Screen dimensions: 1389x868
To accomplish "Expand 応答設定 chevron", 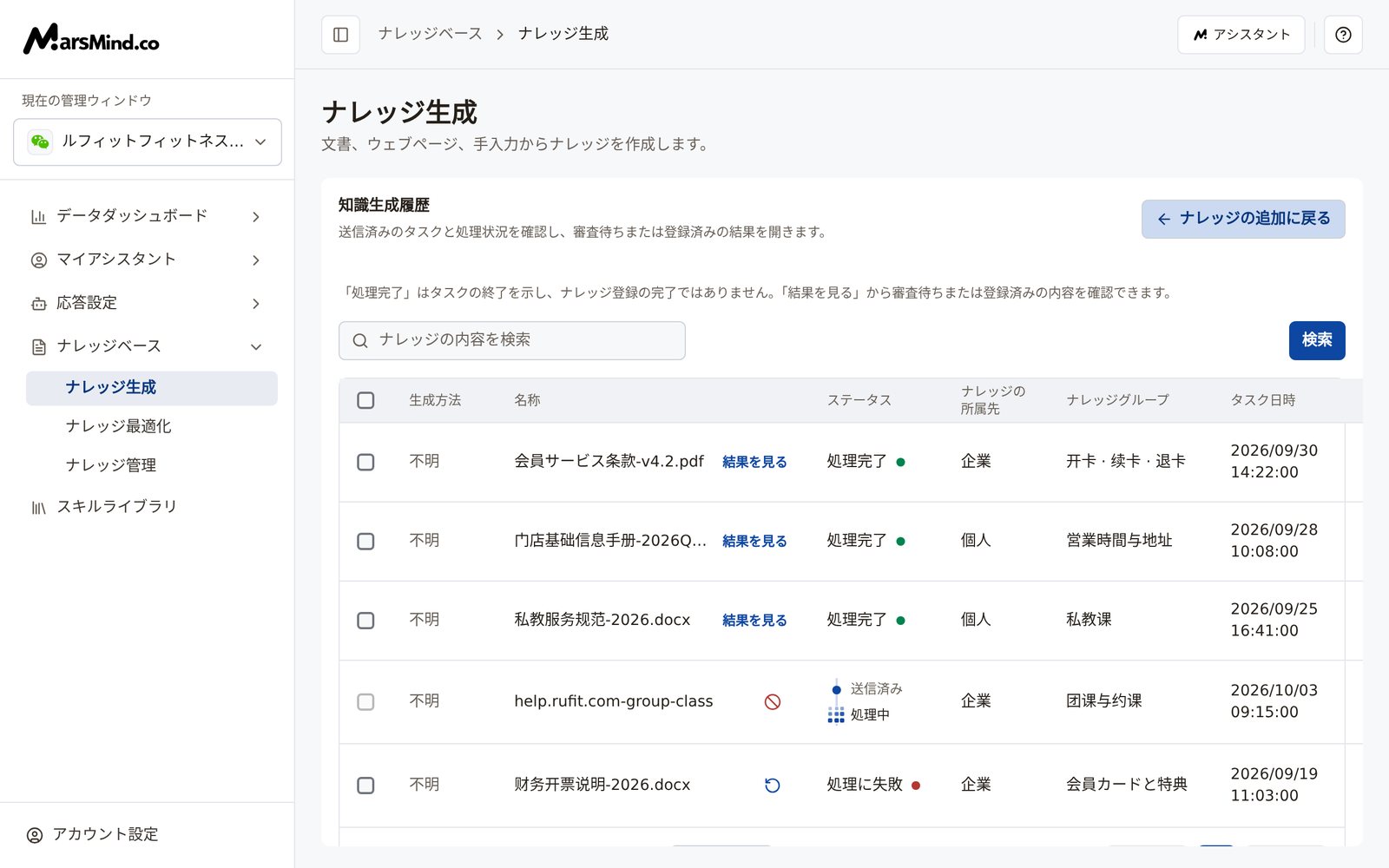I will [256, 303].
